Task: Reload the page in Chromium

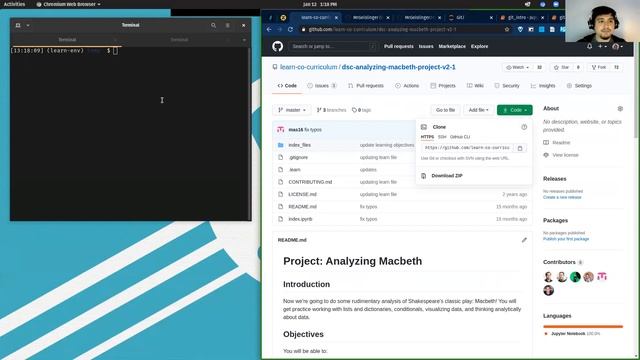Action: (290, 29)
